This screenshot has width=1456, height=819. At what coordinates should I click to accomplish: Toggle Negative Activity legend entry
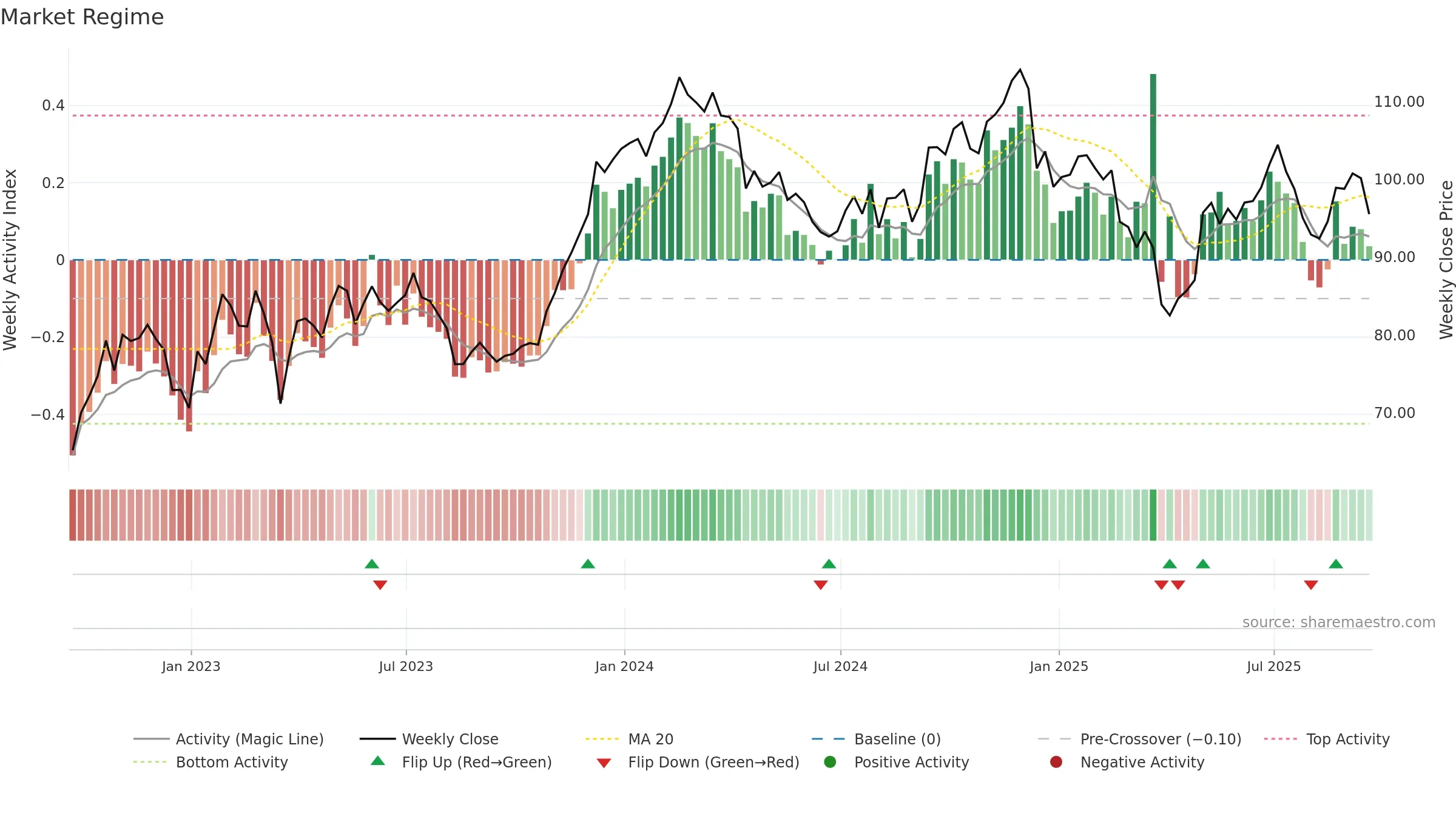(x=1127, y=762)
